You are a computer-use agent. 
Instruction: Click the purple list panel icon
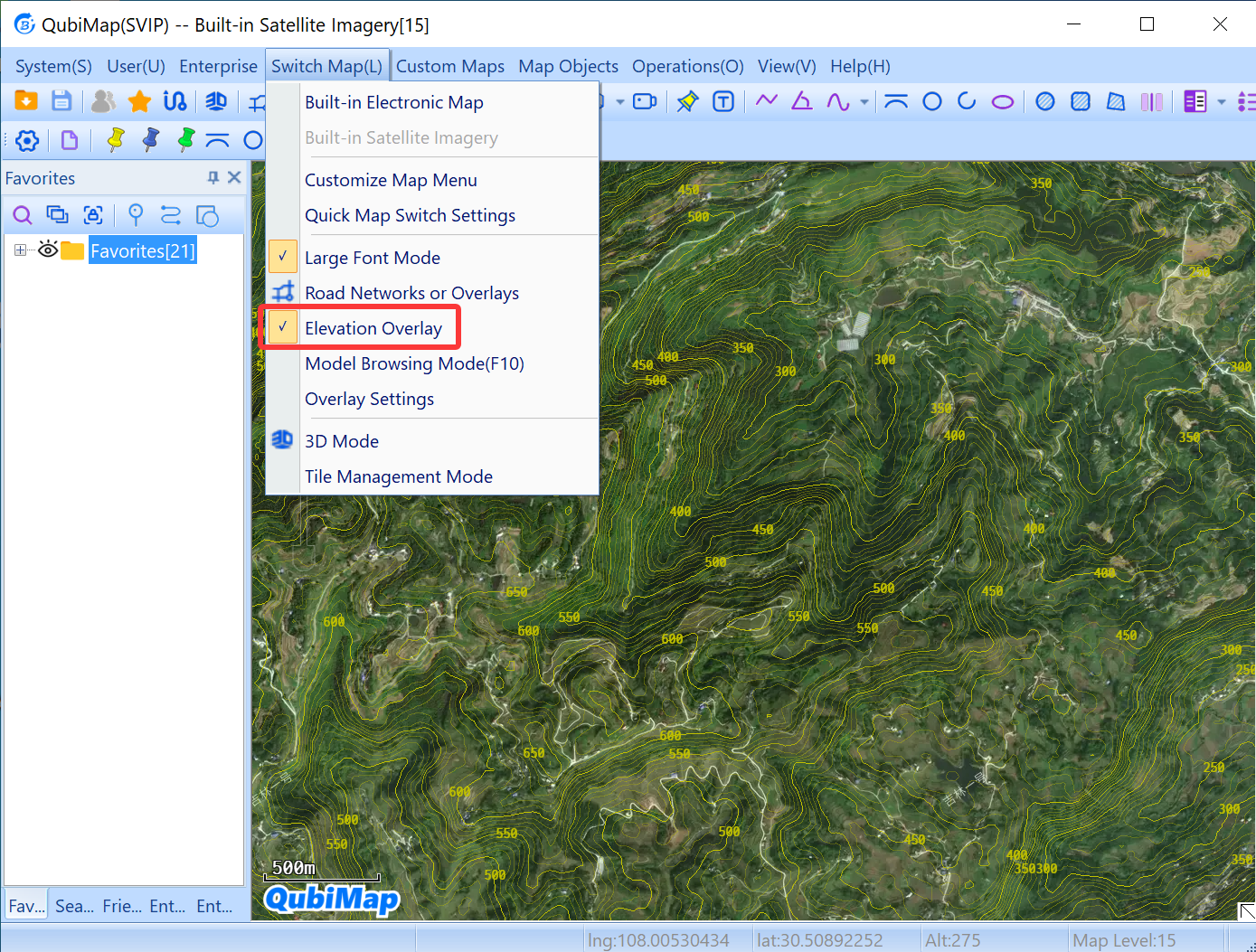1195,101
